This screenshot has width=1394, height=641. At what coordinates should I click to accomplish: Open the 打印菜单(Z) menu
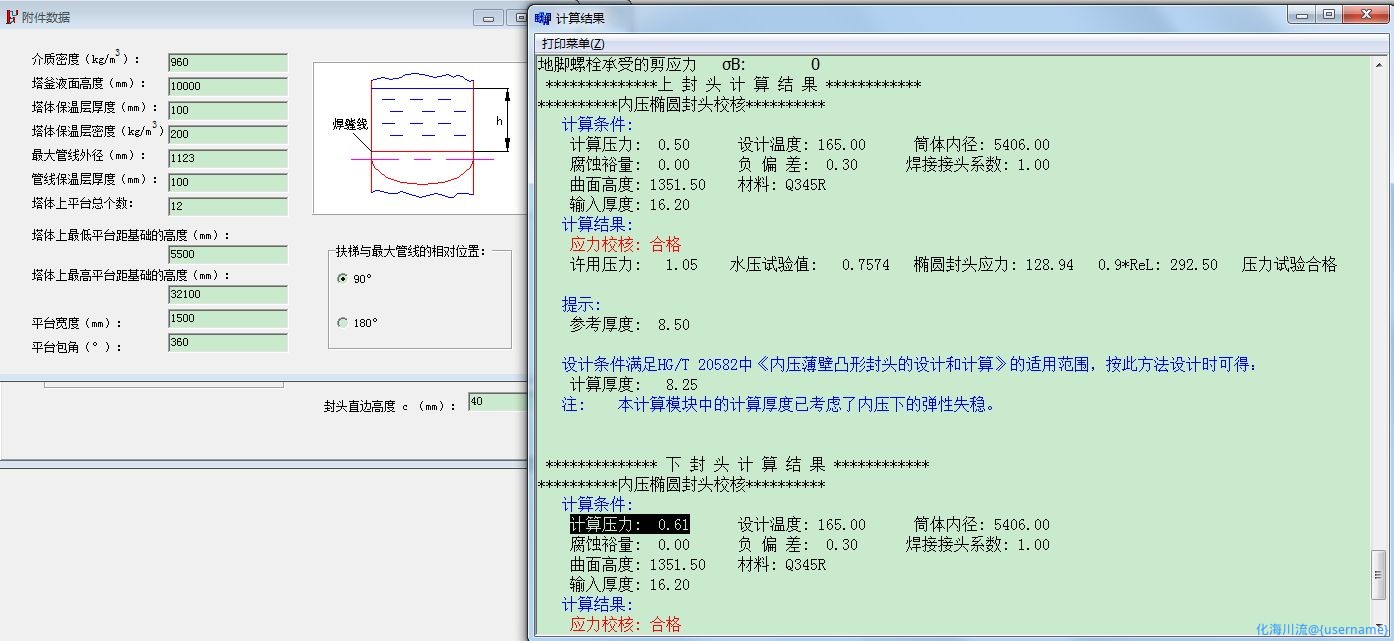coord(573,43)
